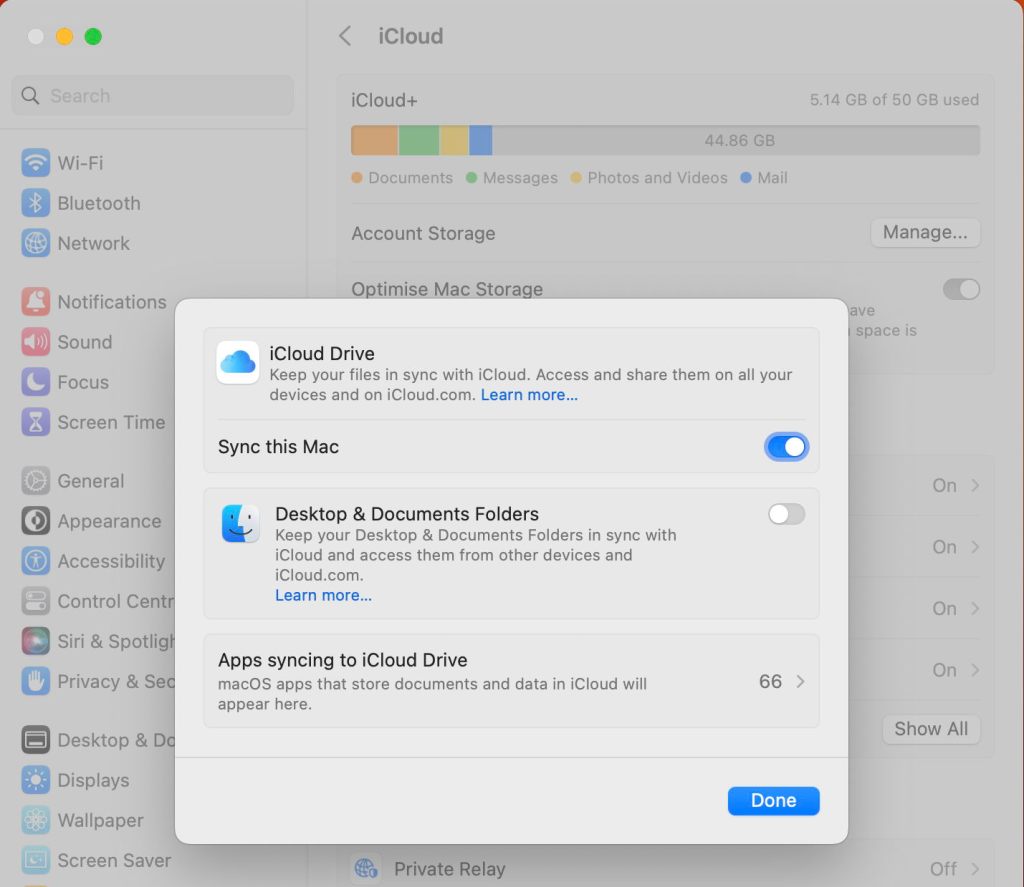
Task: Click the Notifications bell icon
Action: 36,302
